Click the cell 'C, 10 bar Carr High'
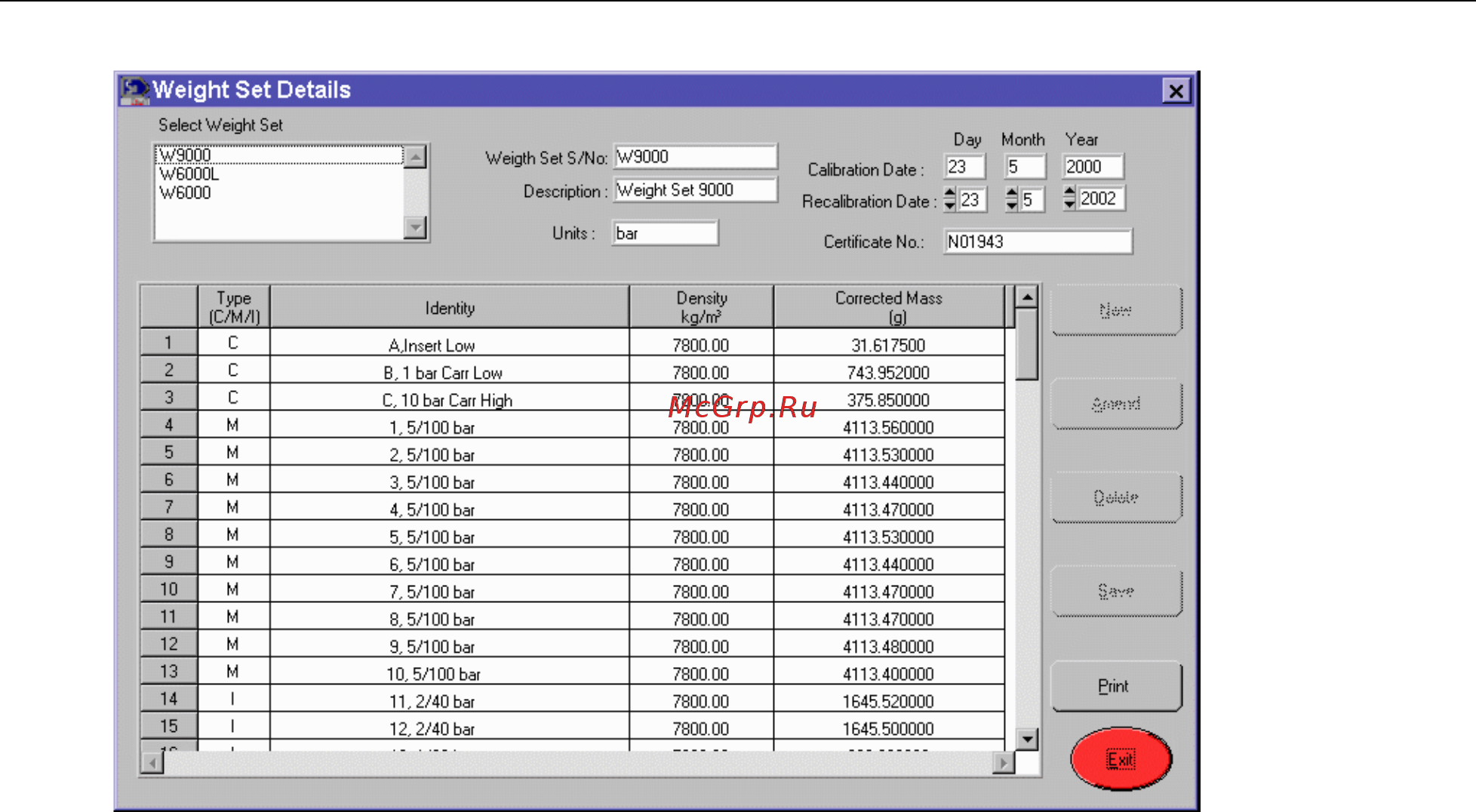Screen dimensions: 1476x812 coord(450,398)
